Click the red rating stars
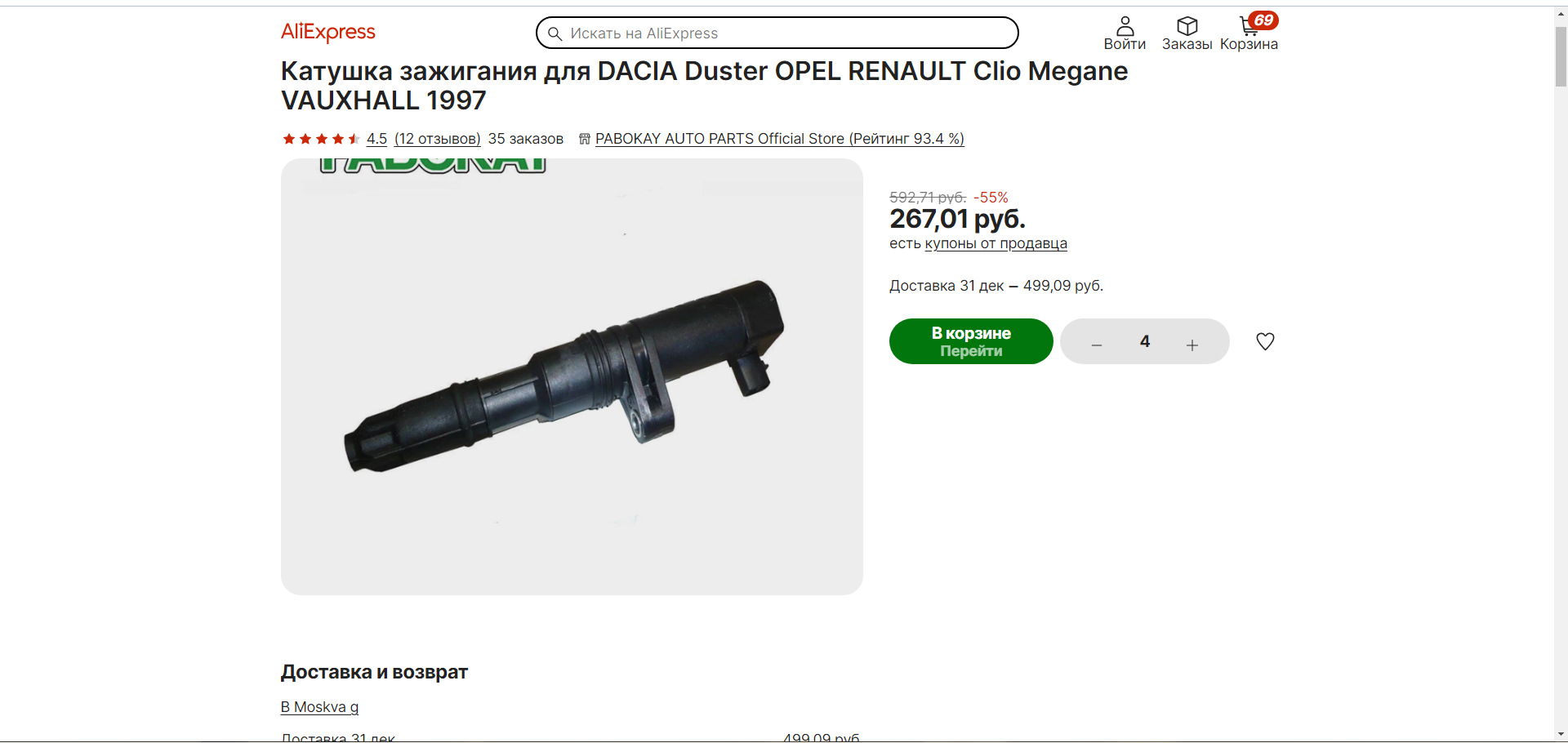The image size is (1568, 743). coord(321,139)
